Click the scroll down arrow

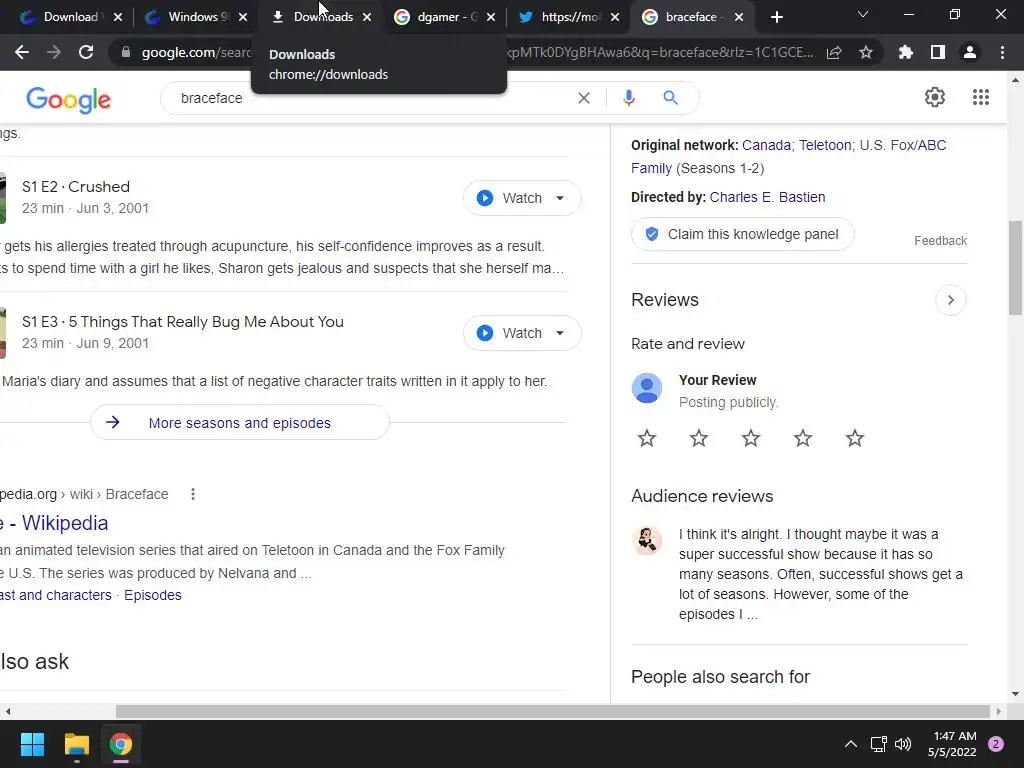1015,694
